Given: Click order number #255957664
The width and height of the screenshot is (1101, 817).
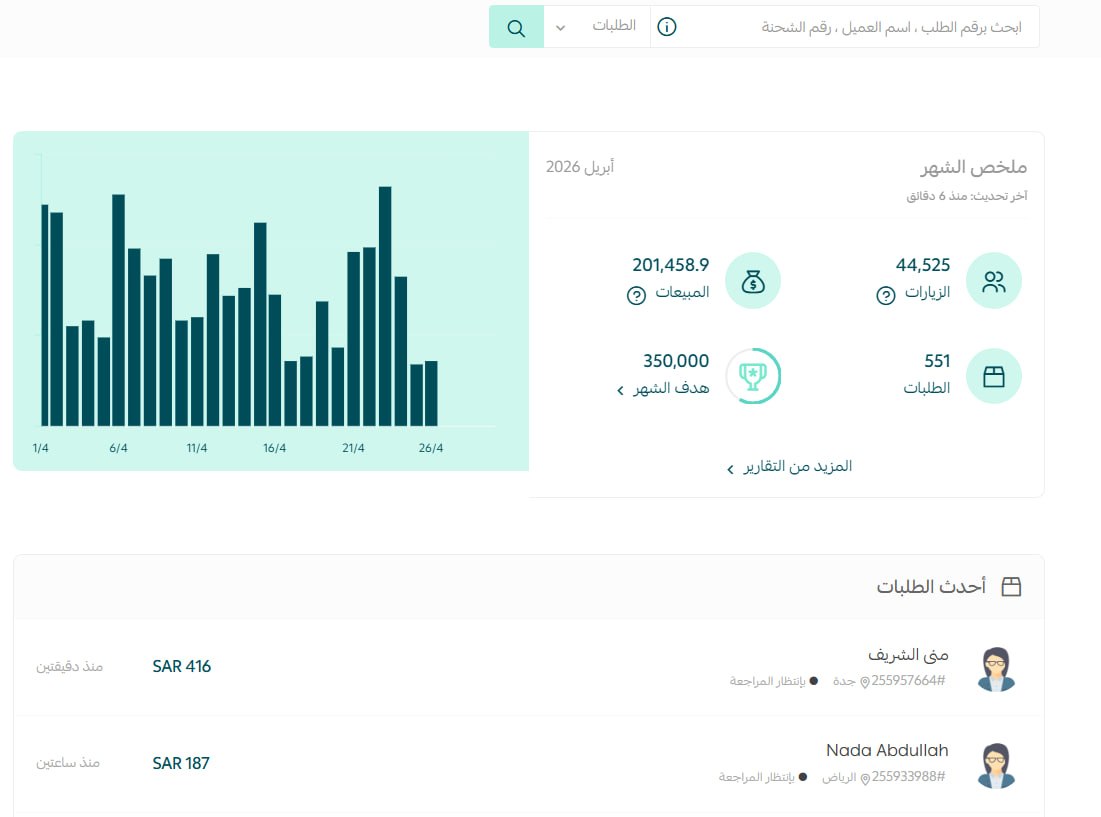Looking at the screenshot, I should [908, 681].
